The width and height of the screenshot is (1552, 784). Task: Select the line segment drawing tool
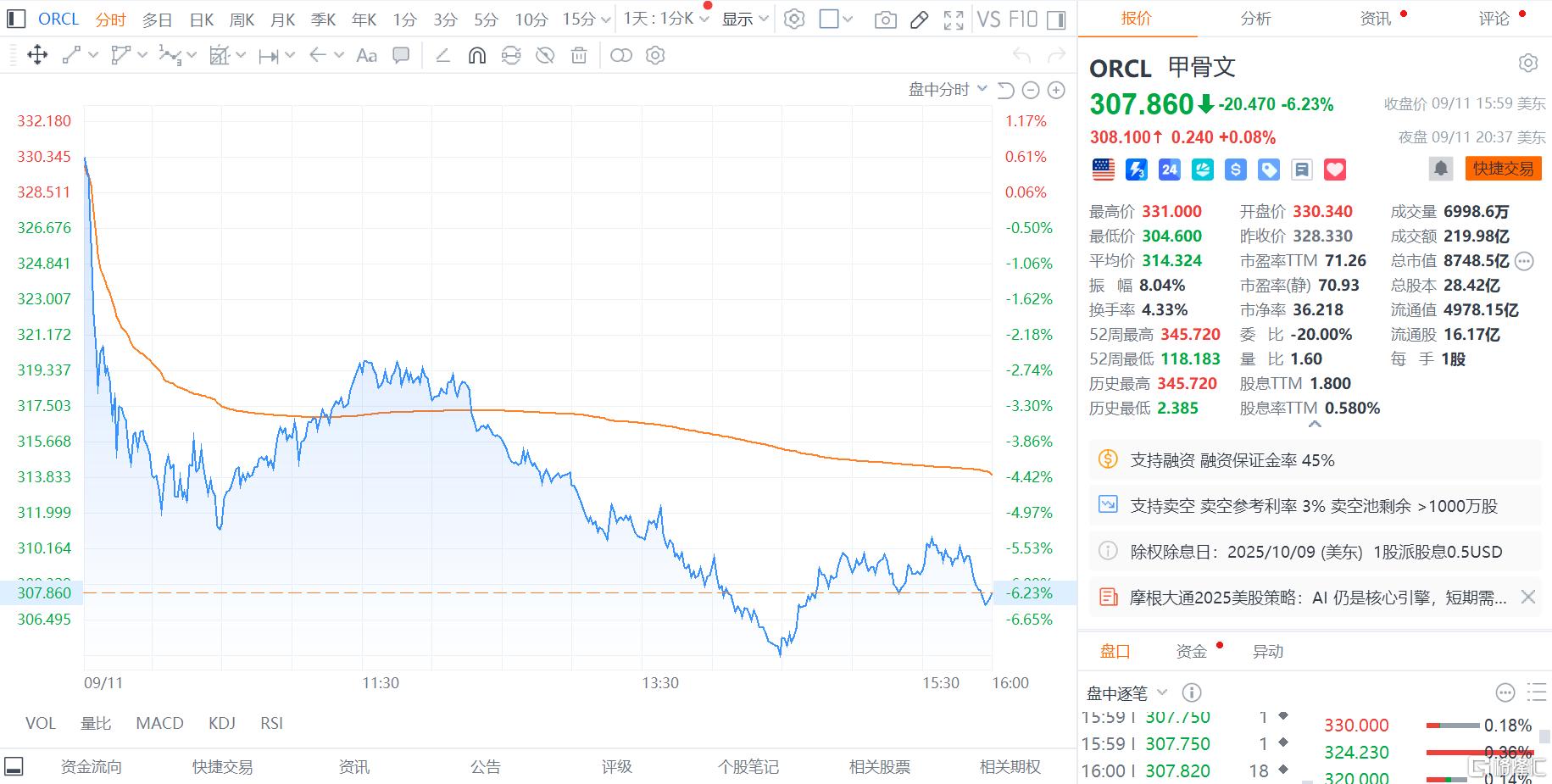tap(71, 56)
